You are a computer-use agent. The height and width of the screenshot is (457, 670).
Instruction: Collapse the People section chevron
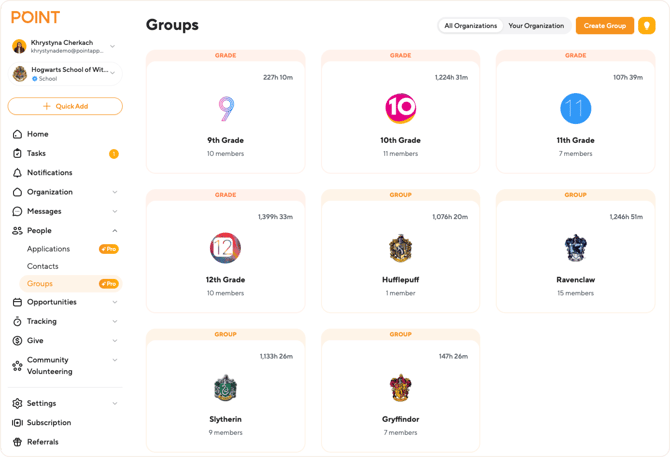[x=115, y=231]
